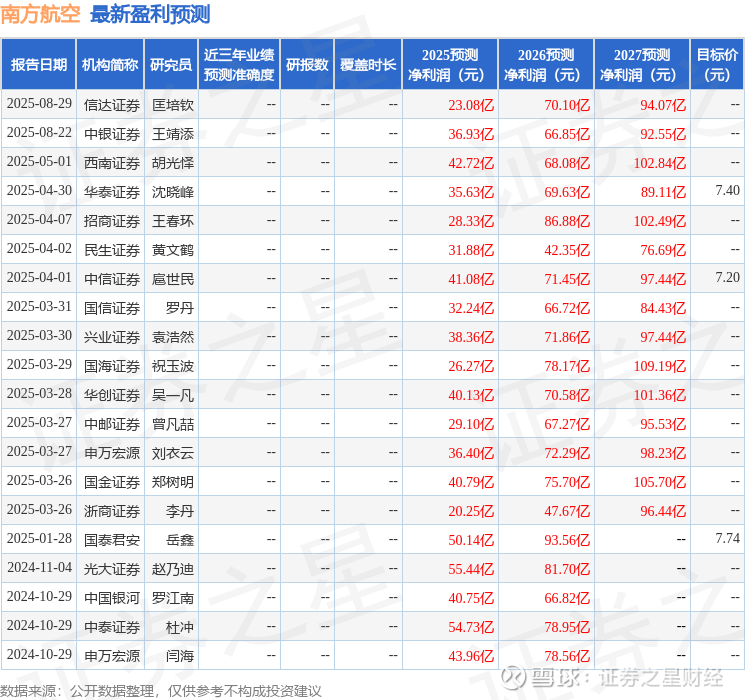Select researcher 刘衣云
This screenshot has width=745, height=700.
pos(172,452)
